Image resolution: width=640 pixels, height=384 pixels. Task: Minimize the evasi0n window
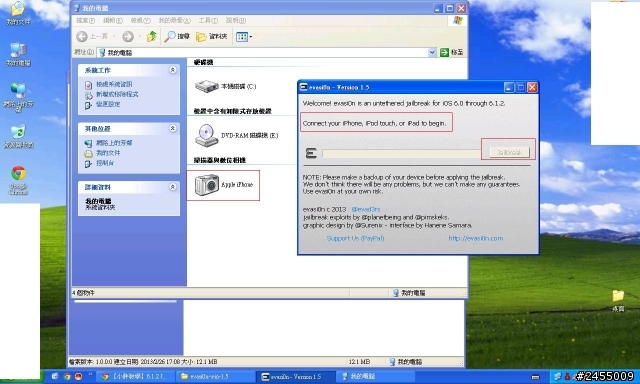coord(509,87)
